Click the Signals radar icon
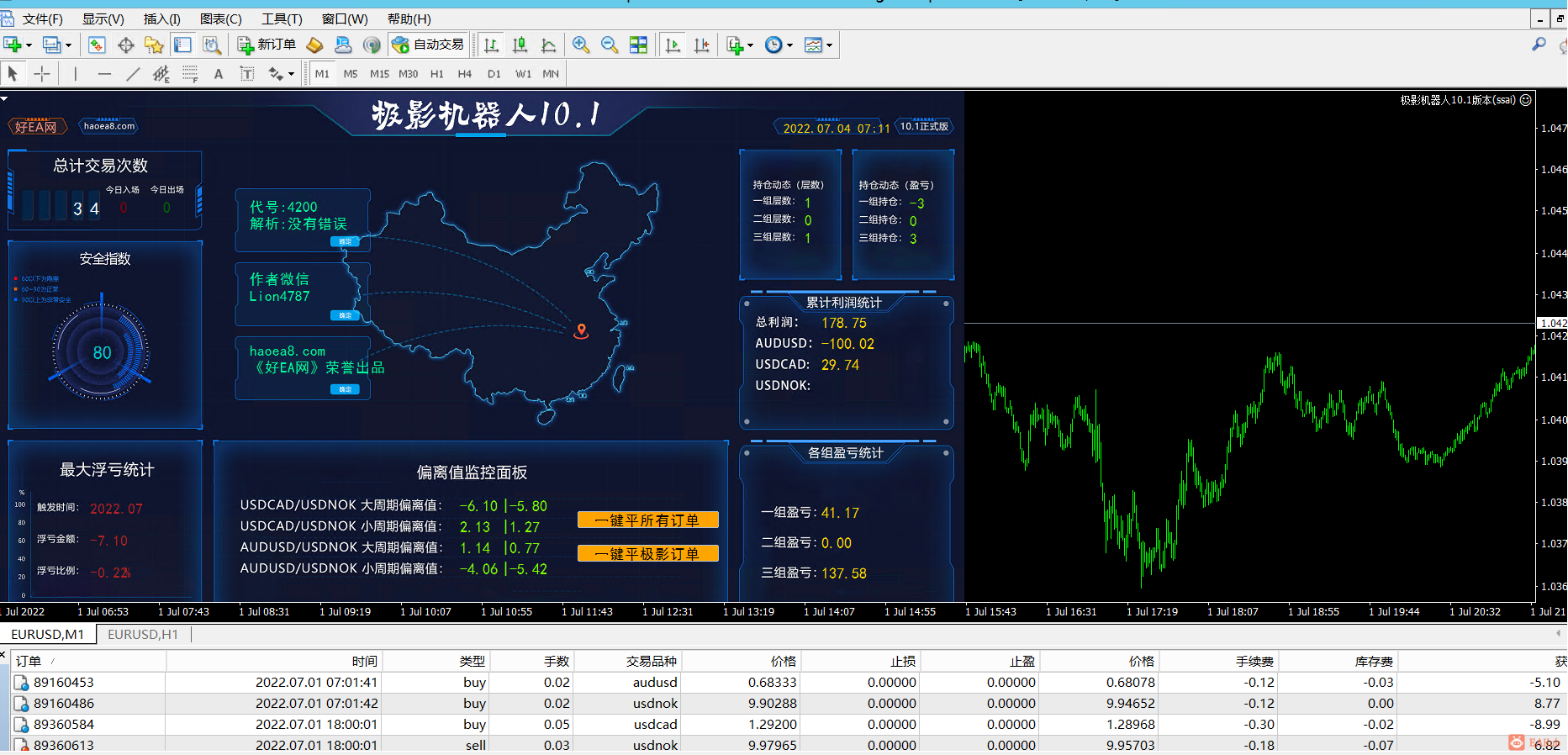This screenshot has height=755, width=1568. (x=372, y=45)
